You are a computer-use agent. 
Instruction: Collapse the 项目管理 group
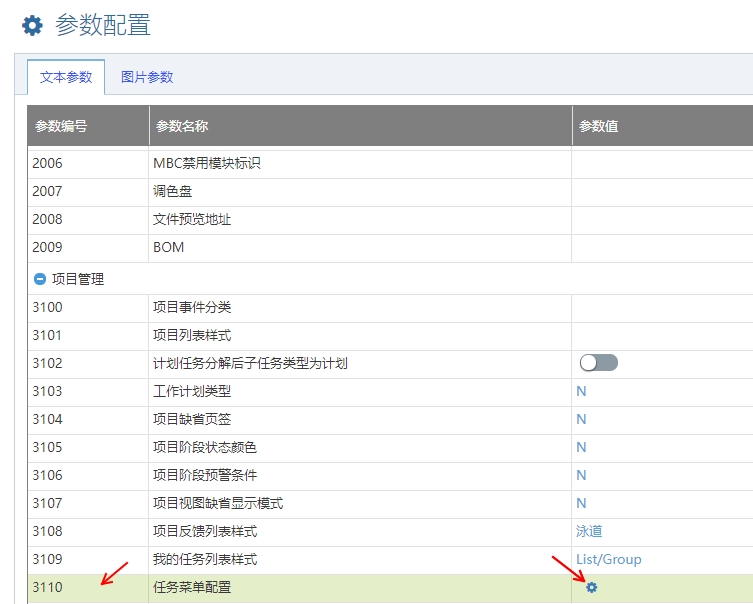coord(40,279)
